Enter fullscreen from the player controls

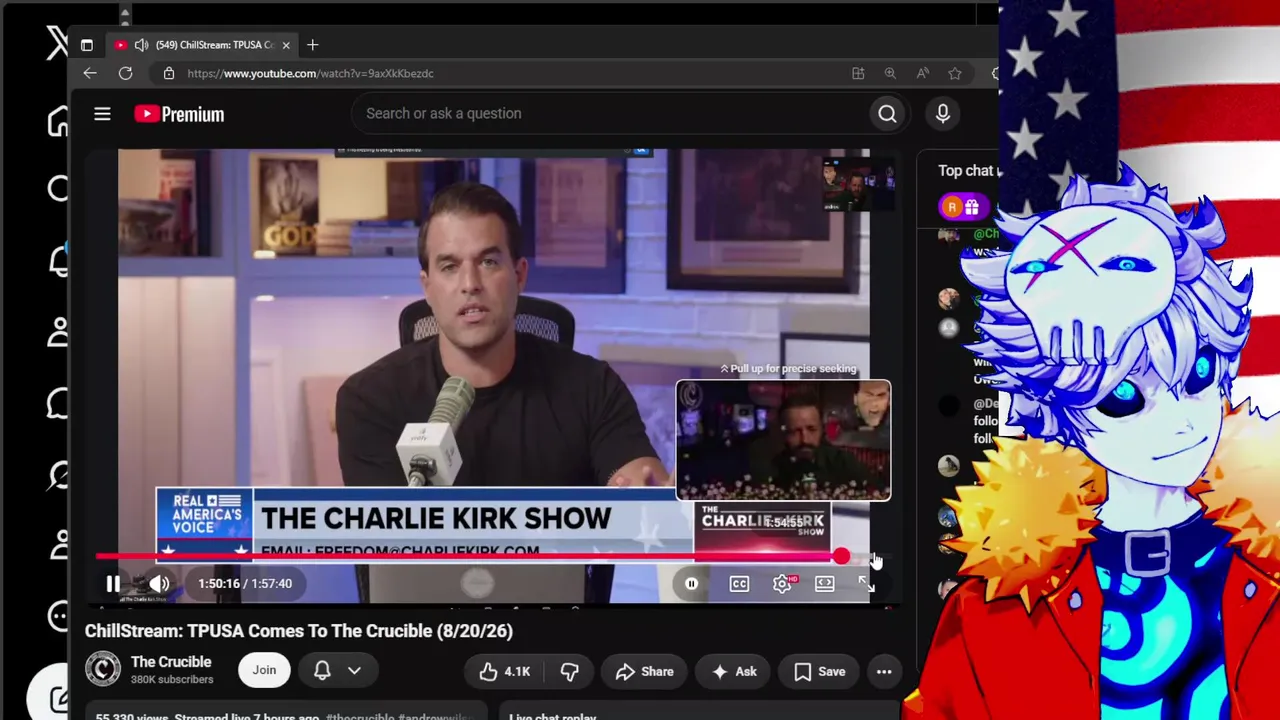[866, 584]
